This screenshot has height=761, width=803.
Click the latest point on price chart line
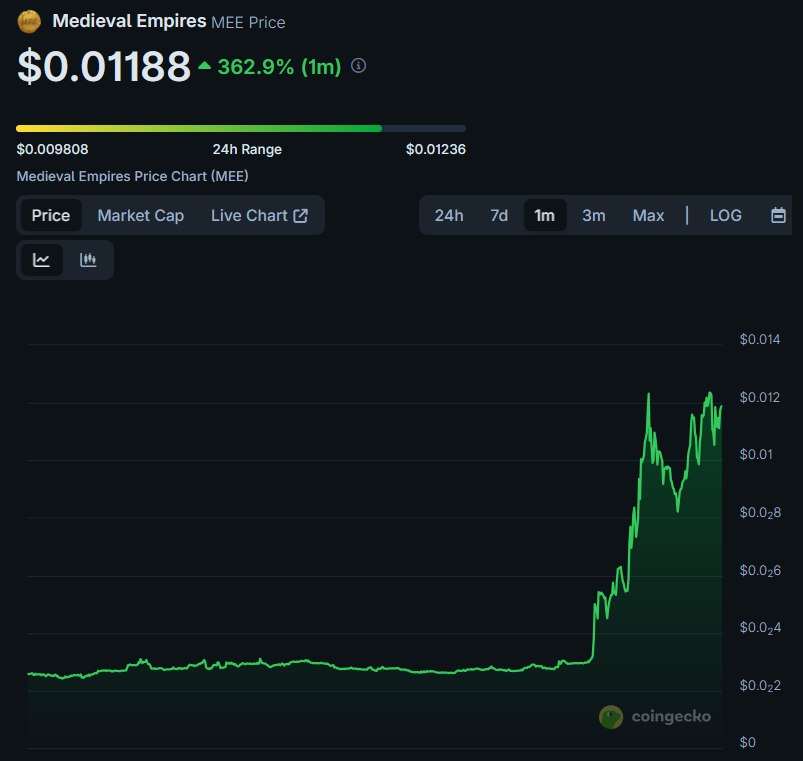(722, 407)
